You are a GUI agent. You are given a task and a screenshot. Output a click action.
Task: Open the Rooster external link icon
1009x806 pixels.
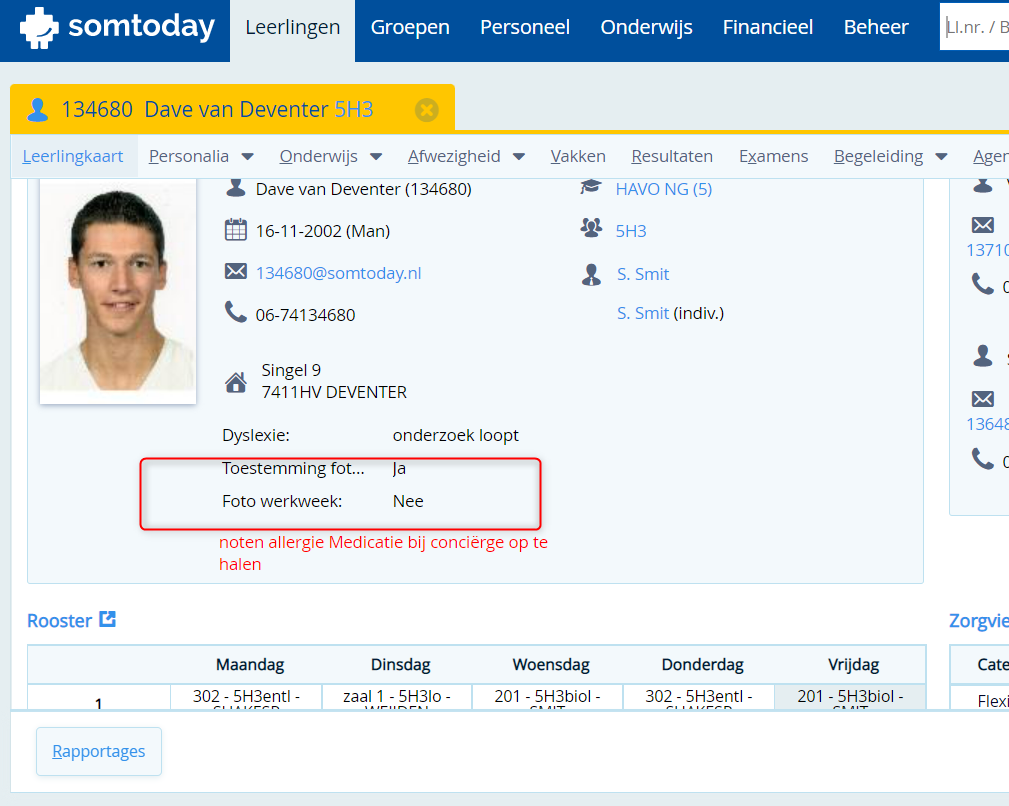click(x=107, y=619)
